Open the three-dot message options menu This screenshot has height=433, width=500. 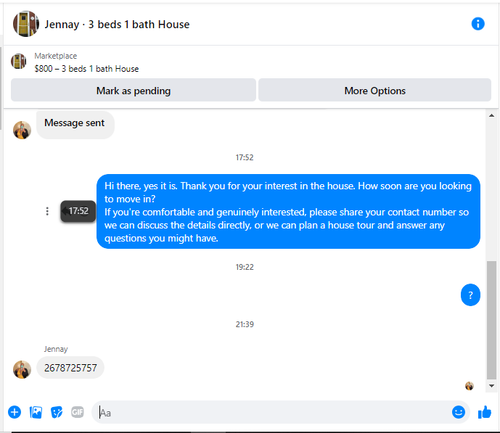pos(47,211)
